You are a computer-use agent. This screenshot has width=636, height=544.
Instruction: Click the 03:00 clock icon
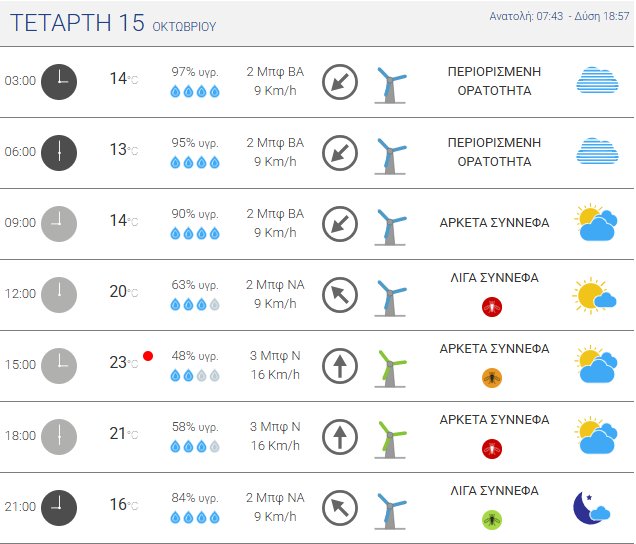59,81
